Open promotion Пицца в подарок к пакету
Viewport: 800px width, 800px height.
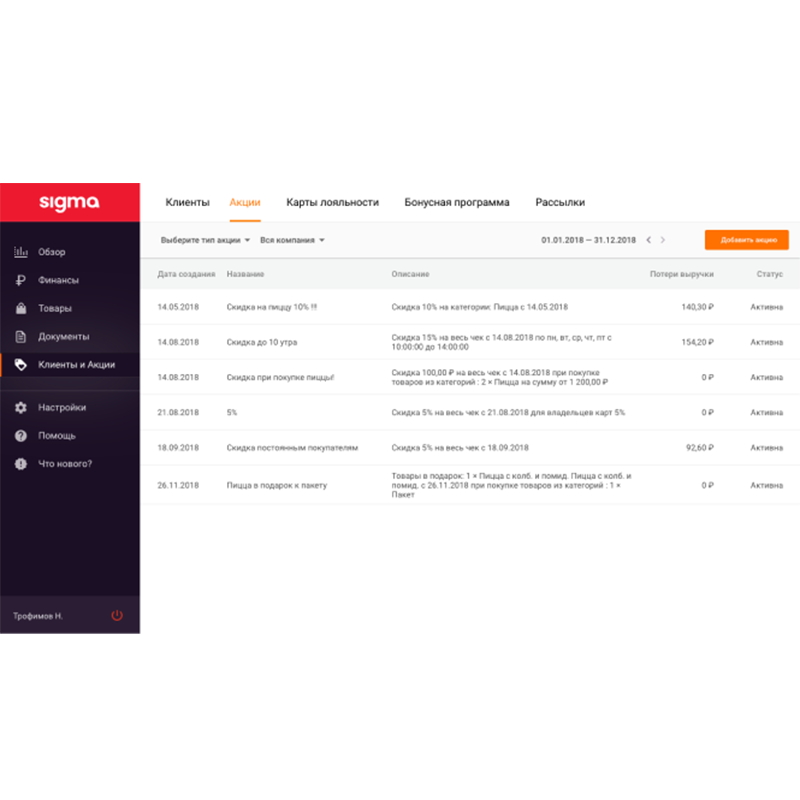(277, 485)
